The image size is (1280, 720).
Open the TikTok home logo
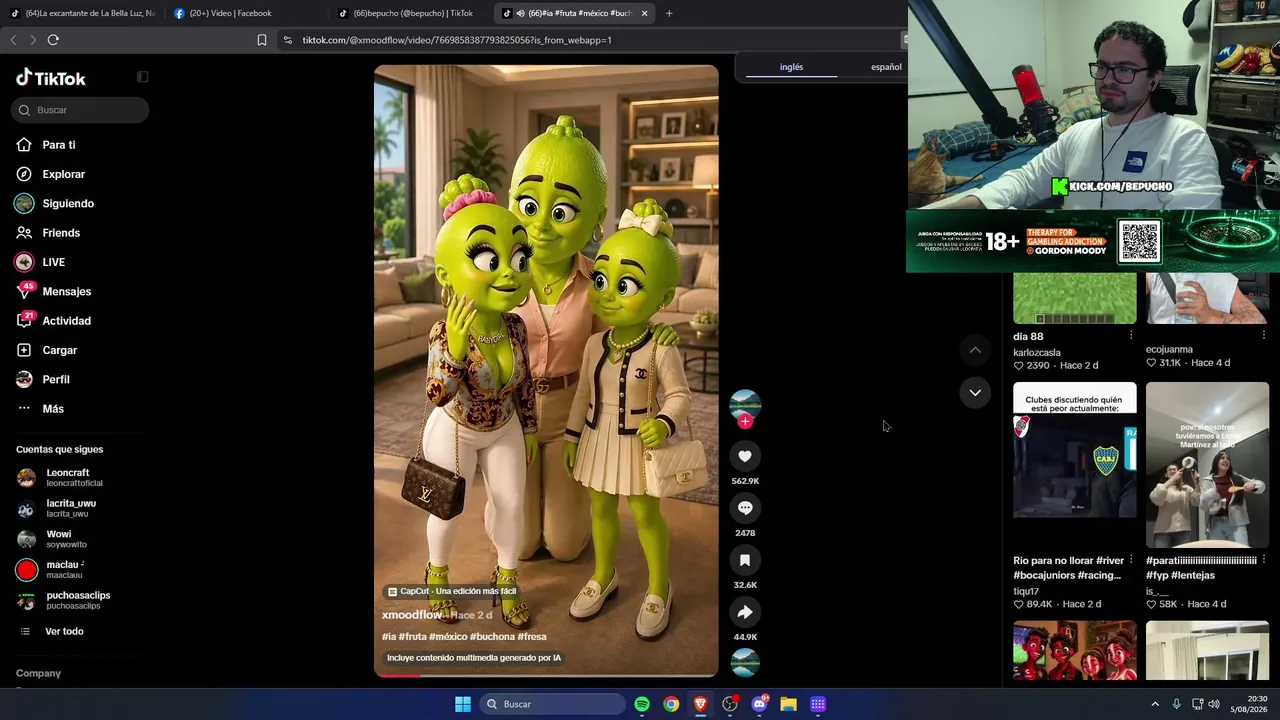pyautogui.click(x=51, y=78)
